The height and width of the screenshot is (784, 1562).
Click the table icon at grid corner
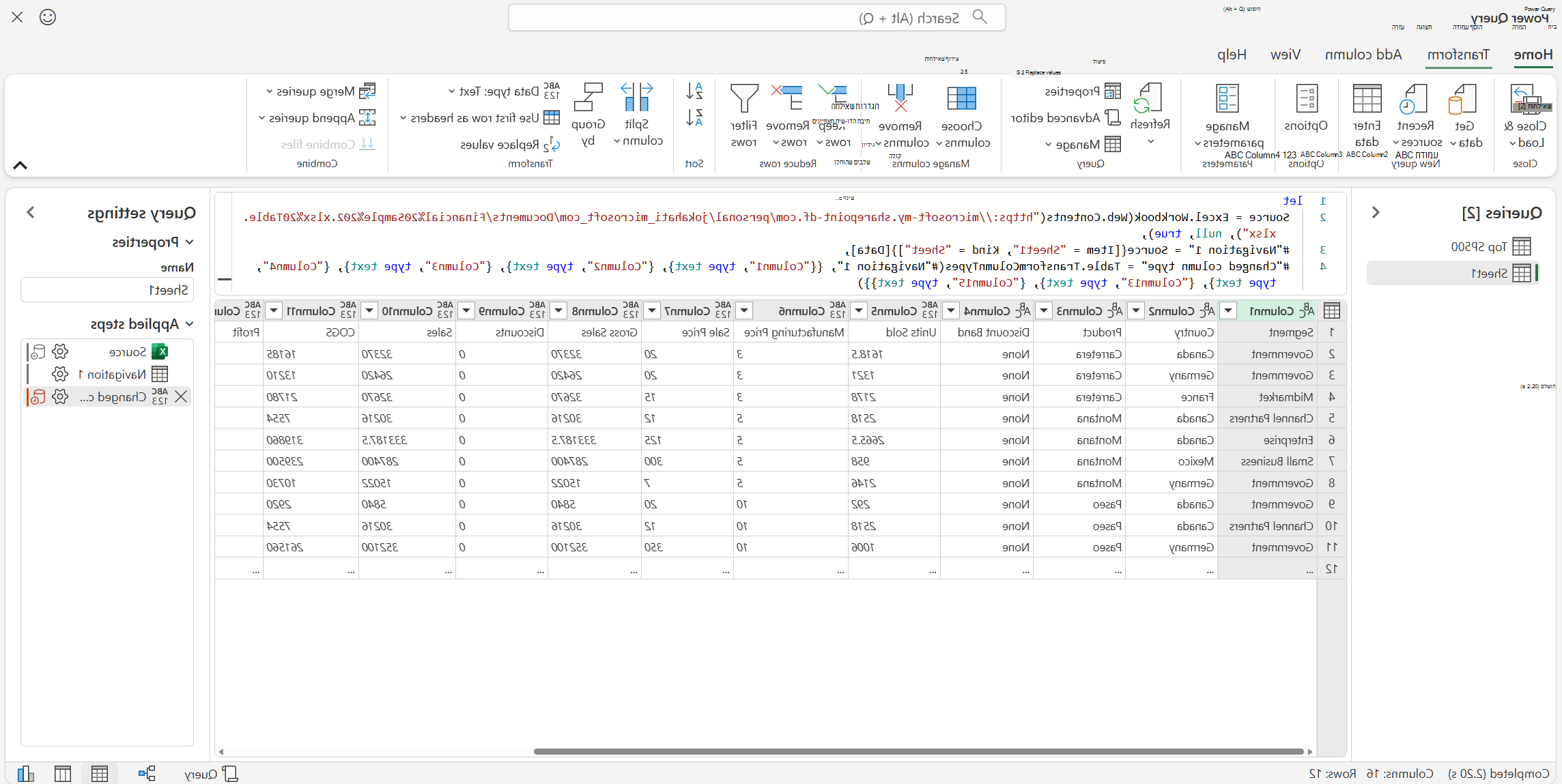click(1331, 311)
